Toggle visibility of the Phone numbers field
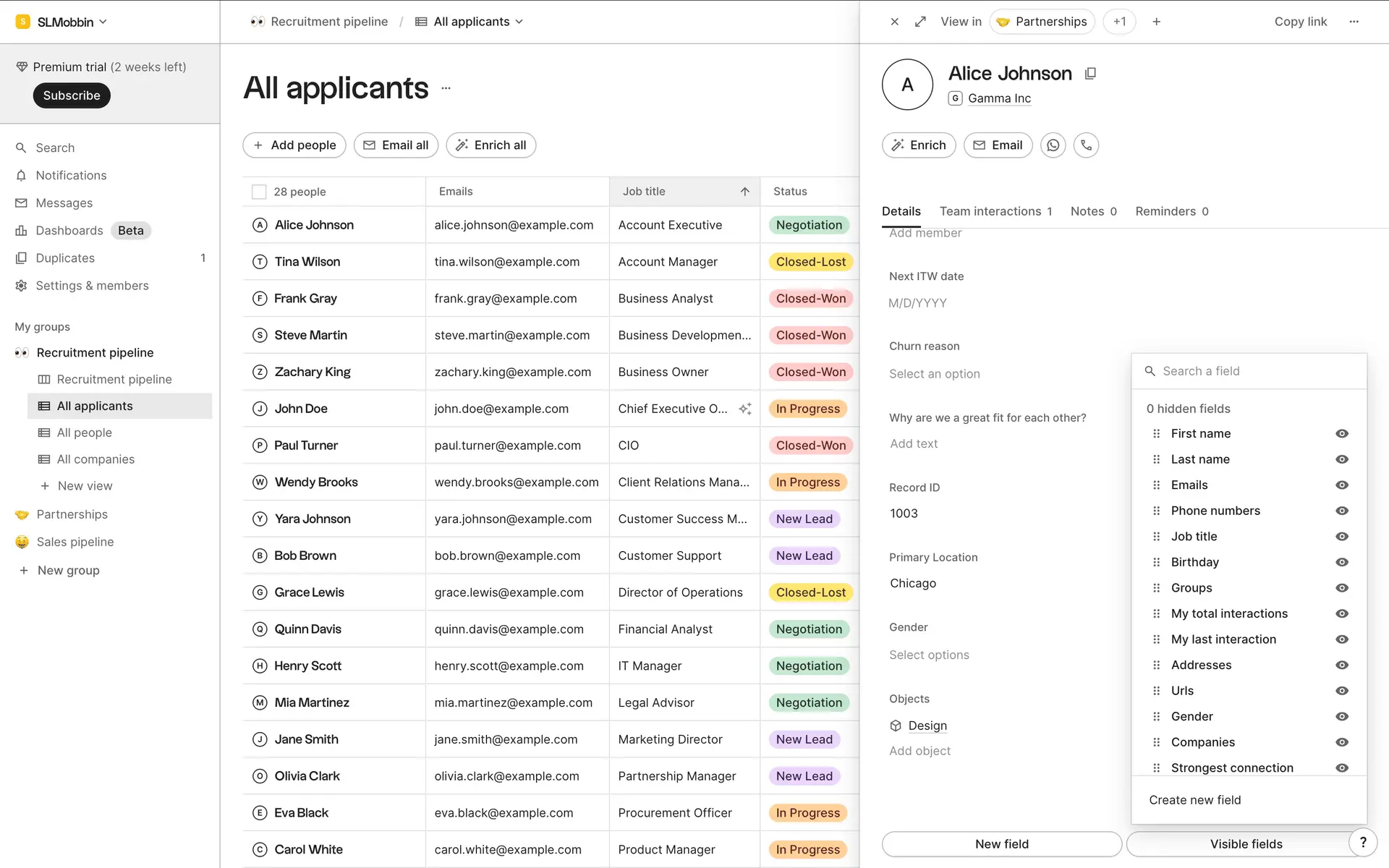Image resolution: width=1389 pixels, height=868 pixels. click(1341, 511)
